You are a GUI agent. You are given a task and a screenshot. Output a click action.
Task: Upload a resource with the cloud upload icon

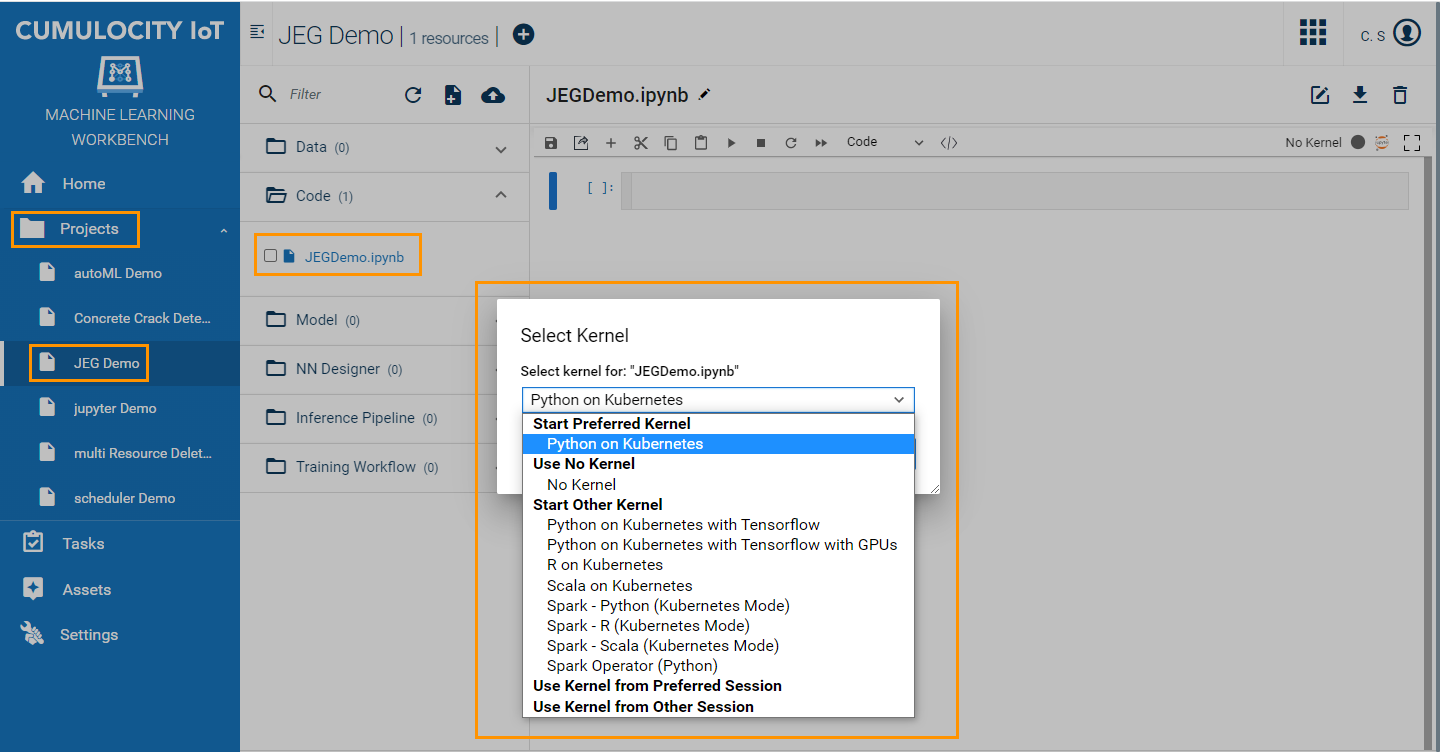(493, 95)
